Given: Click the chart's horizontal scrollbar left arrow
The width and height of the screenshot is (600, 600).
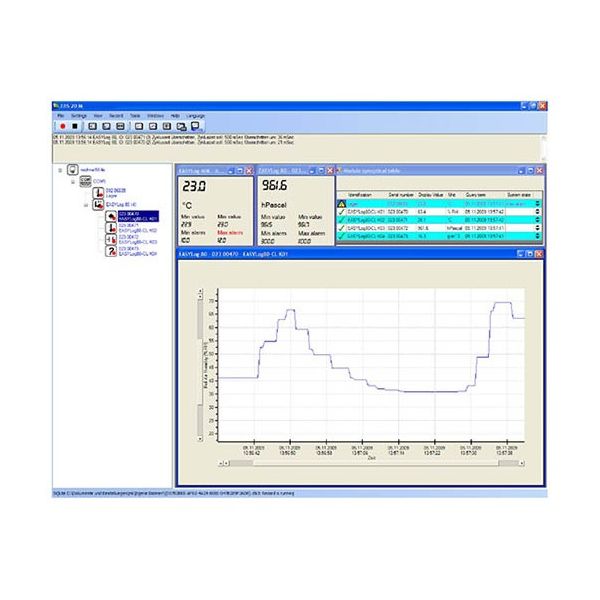Looking at the screenshot, I should pos(220,463).
